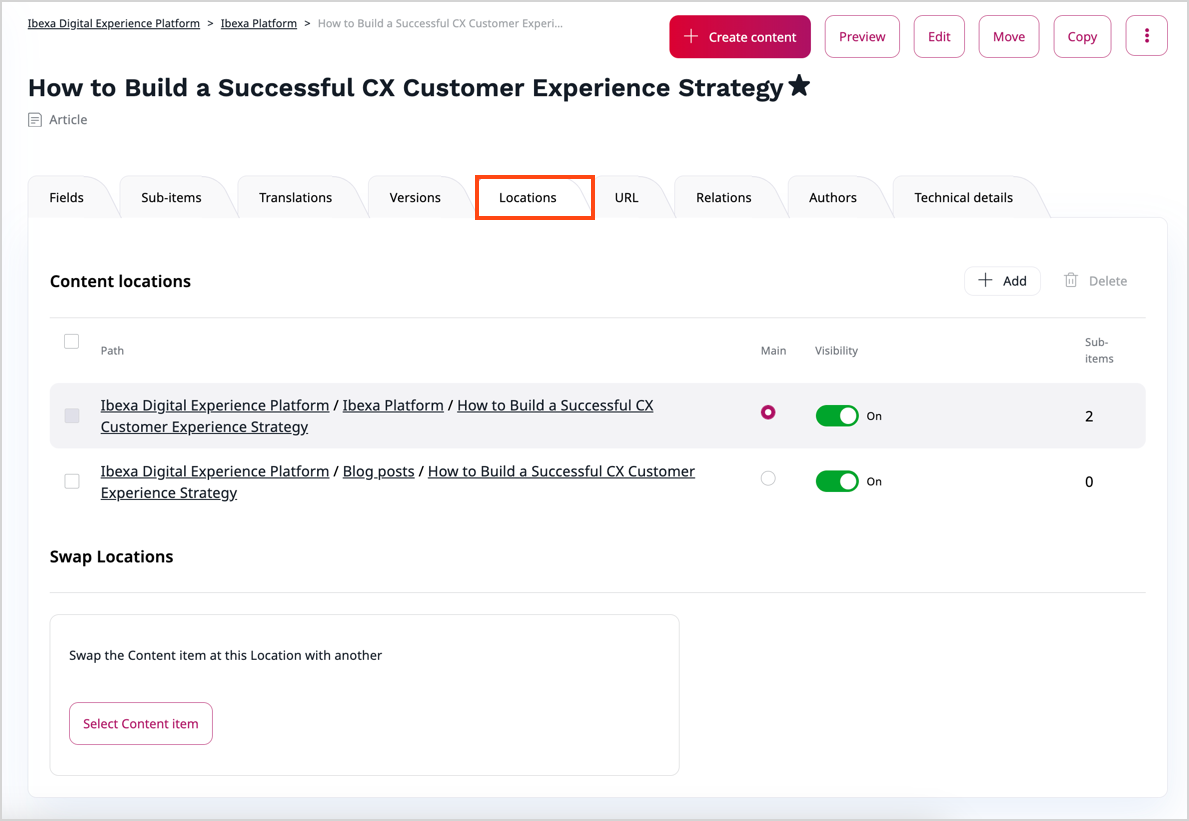Viewport: 1189px width, 821px height.
Task: Click Select Content item button
Action: 141,723
